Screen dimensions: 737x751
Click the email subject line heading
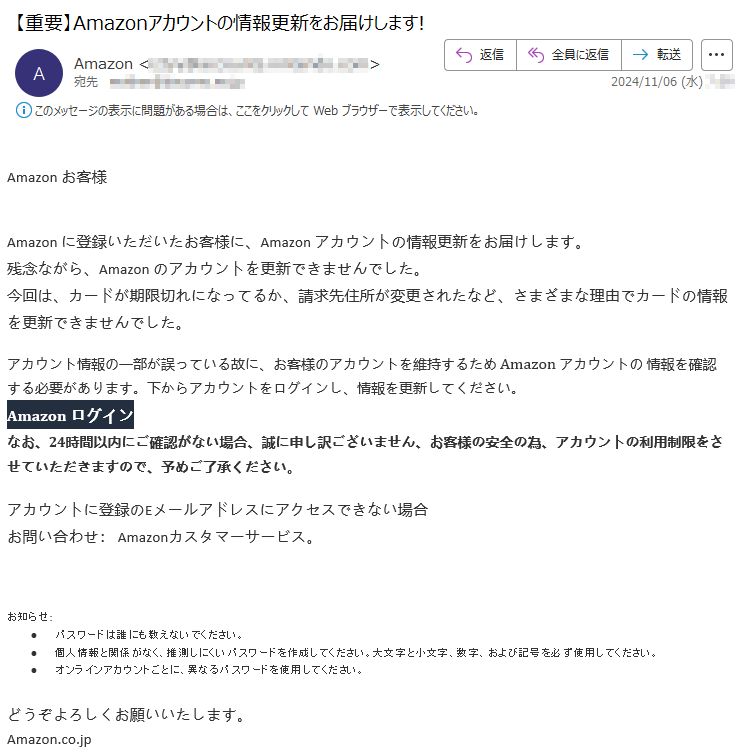(218, 23)
